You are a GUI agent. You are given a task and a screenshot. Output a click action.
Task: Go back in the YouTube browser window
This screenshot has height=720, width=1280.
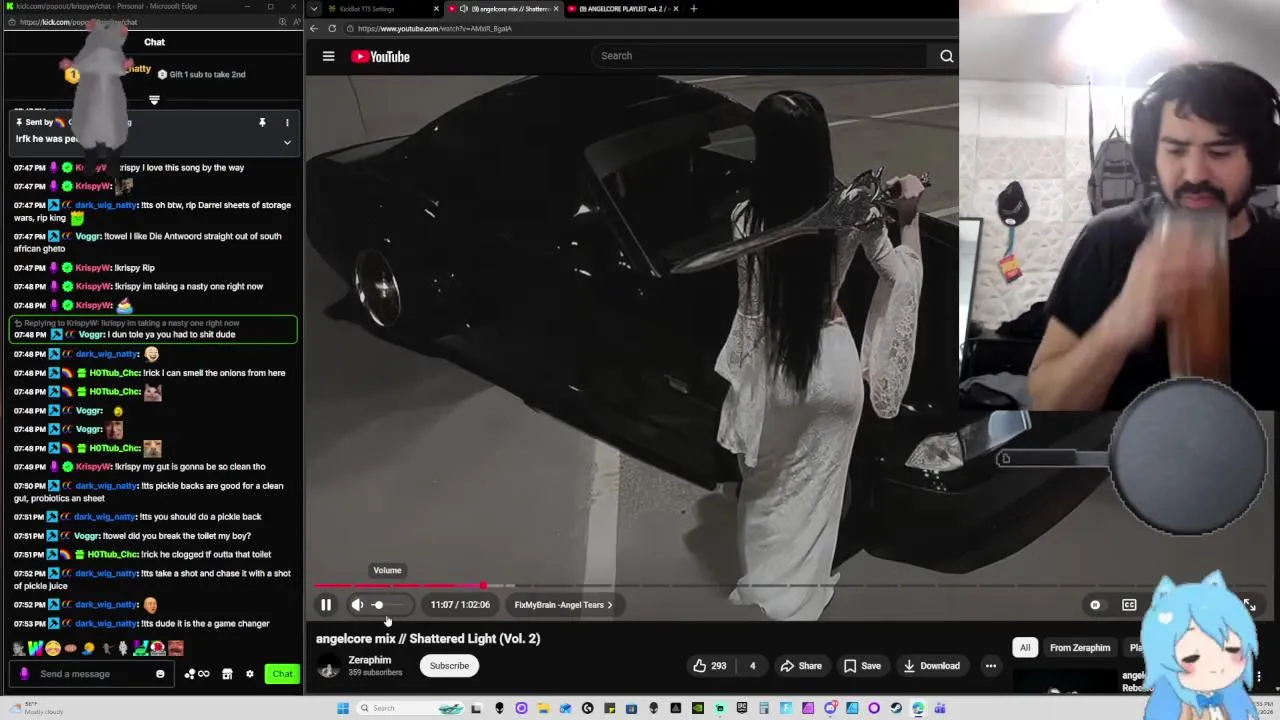coord(314,28)
